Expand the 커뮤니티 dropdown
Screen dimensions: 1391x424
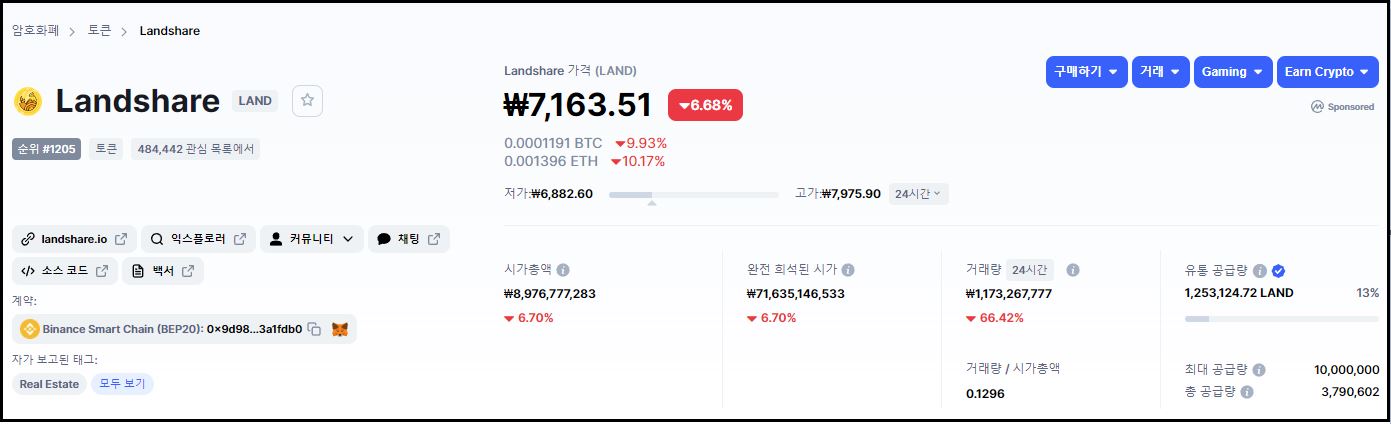(x=312, y=239)
